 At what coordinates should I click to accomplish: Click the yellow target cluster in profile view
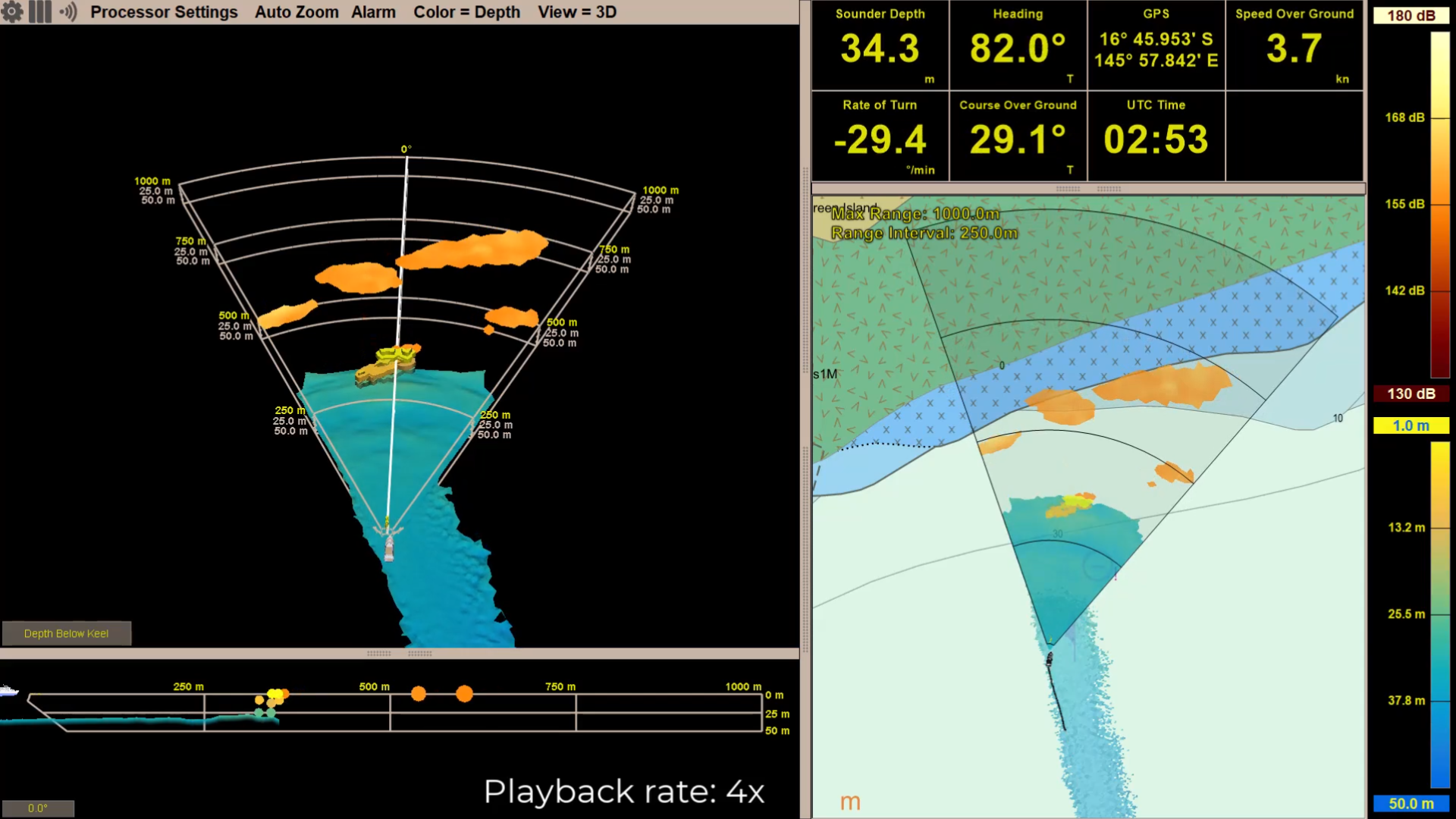[x=276, y=695]
